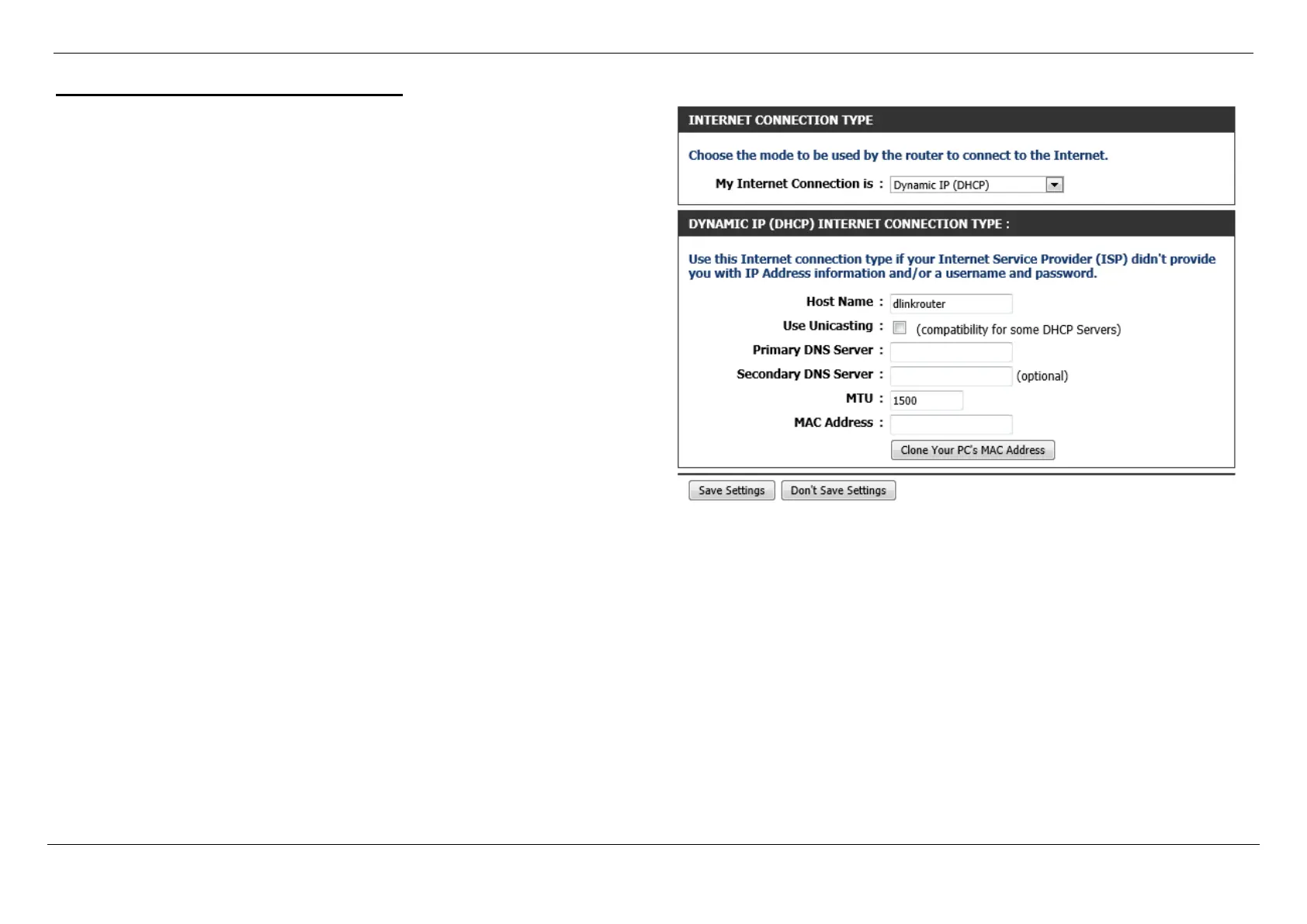Click the Don't Save Settings button
This screenshot has height=924, width=1307.
pos(838,490)
